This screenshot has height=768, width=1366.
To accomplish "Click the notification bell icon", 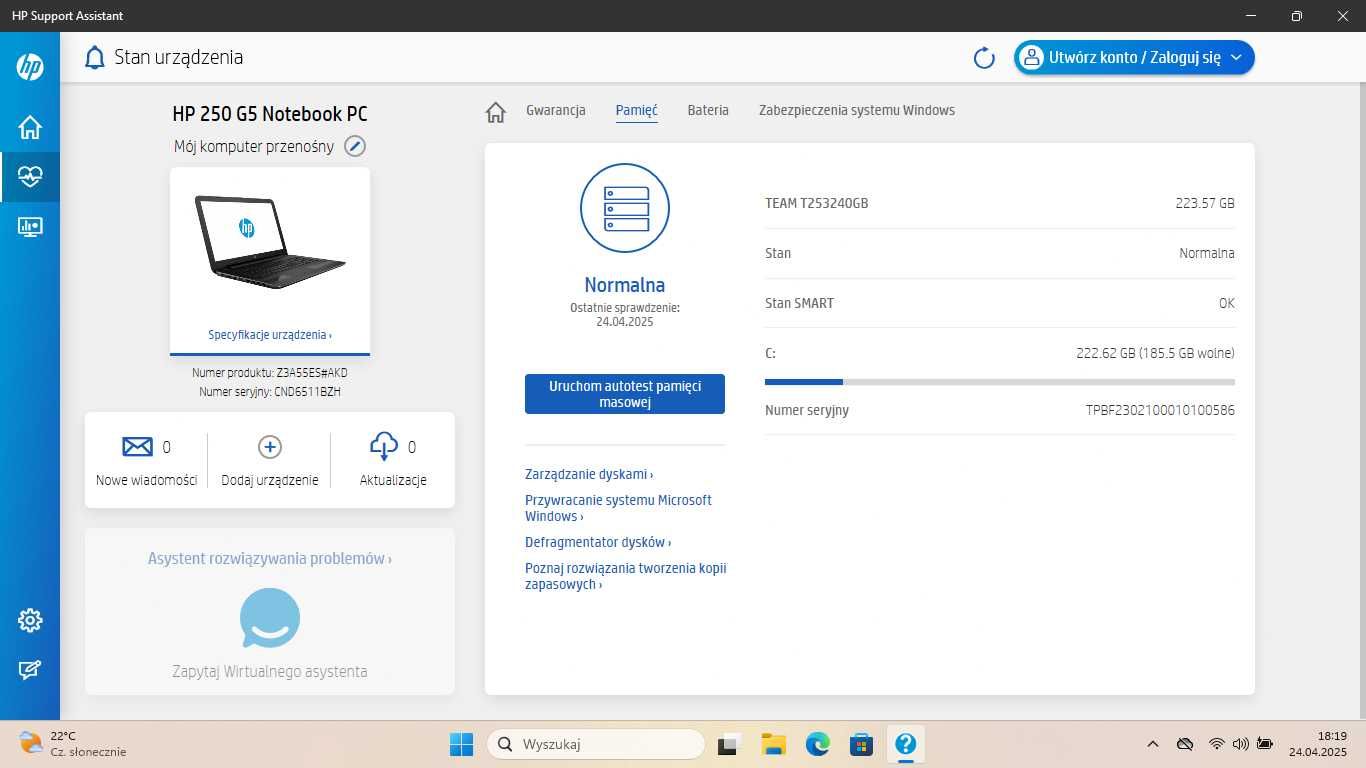I will (x=94, y=57).
